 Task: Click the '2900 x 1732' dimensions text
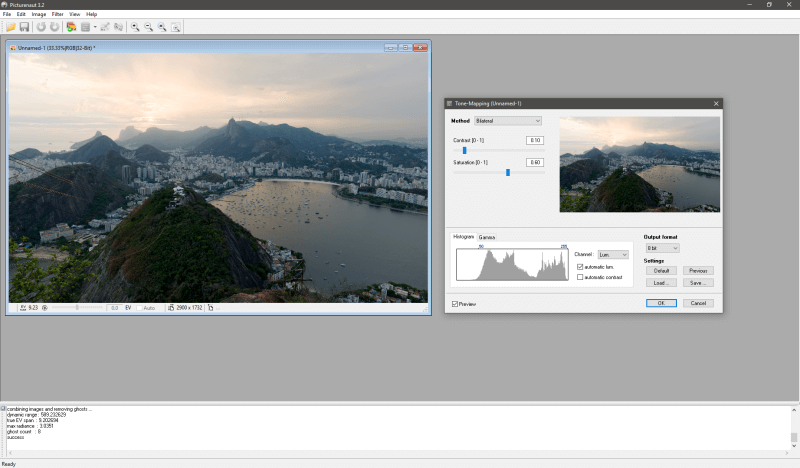pyautogui.click(x=189, y=308)
